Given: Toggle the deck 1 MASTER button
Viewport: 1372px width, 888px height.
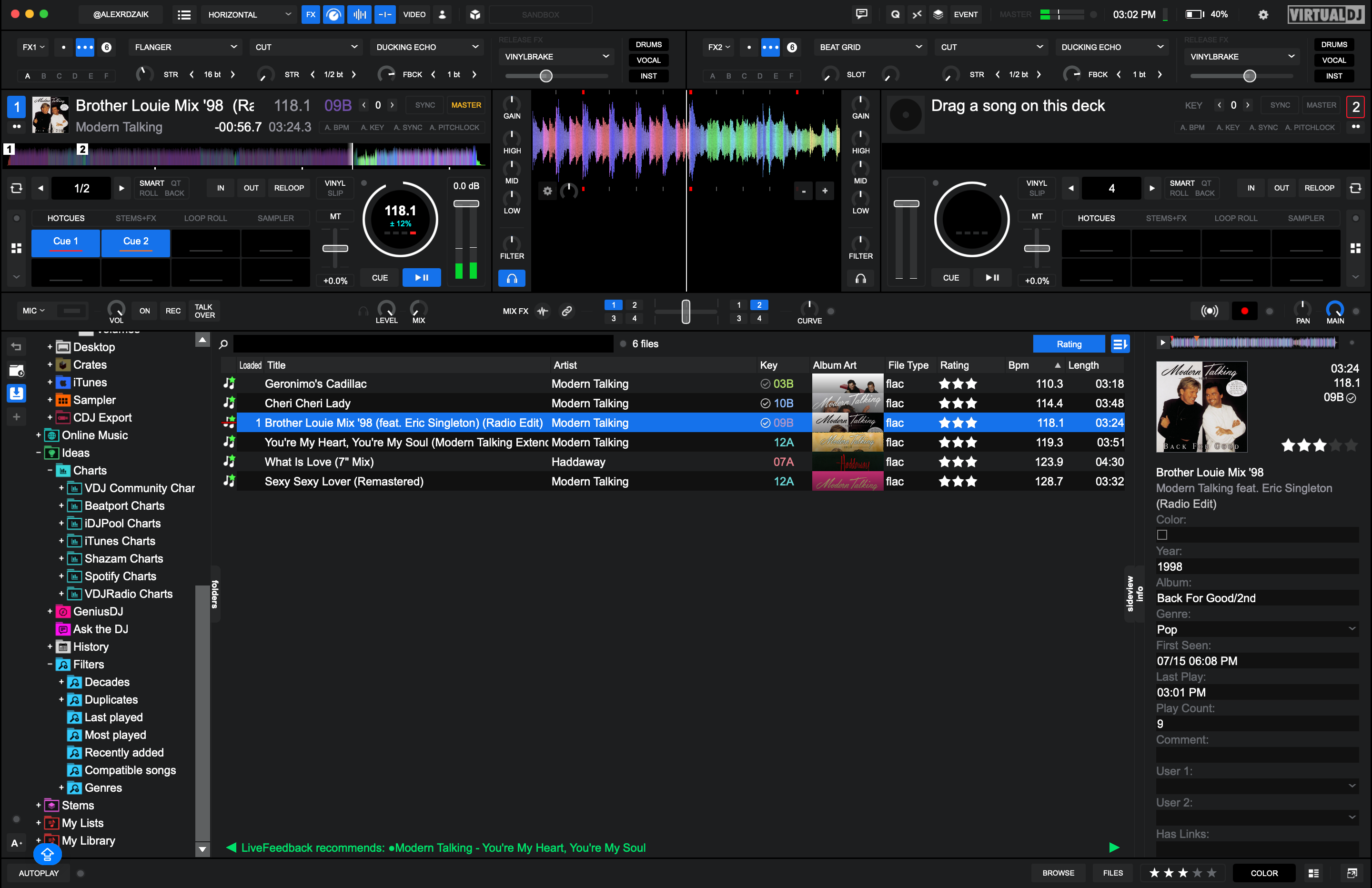Looking at the screenshot, I should (466, 105).
